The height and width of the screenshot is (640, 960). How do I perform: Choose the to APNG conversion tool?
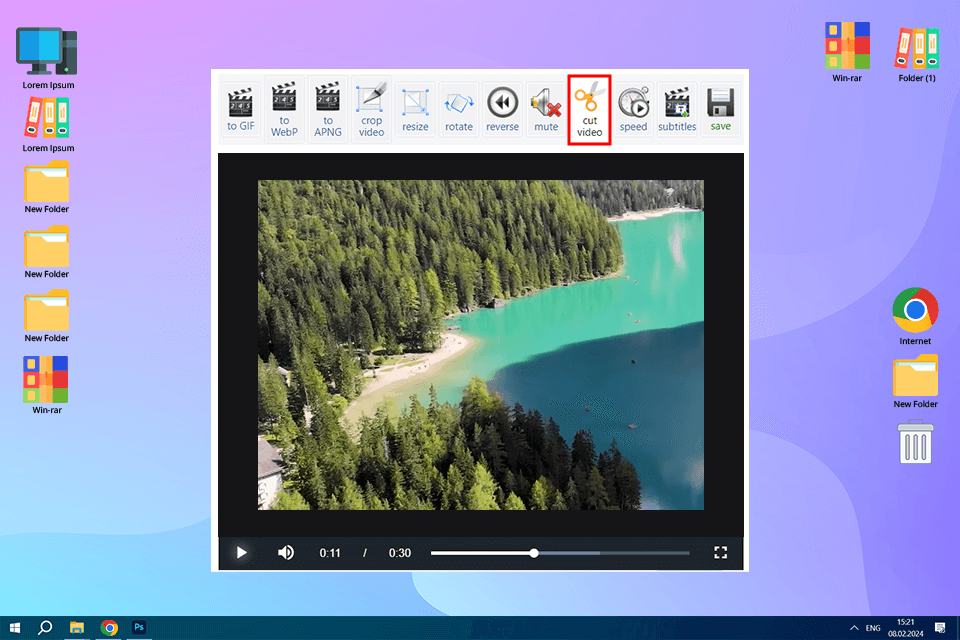(x=328, y=110)
